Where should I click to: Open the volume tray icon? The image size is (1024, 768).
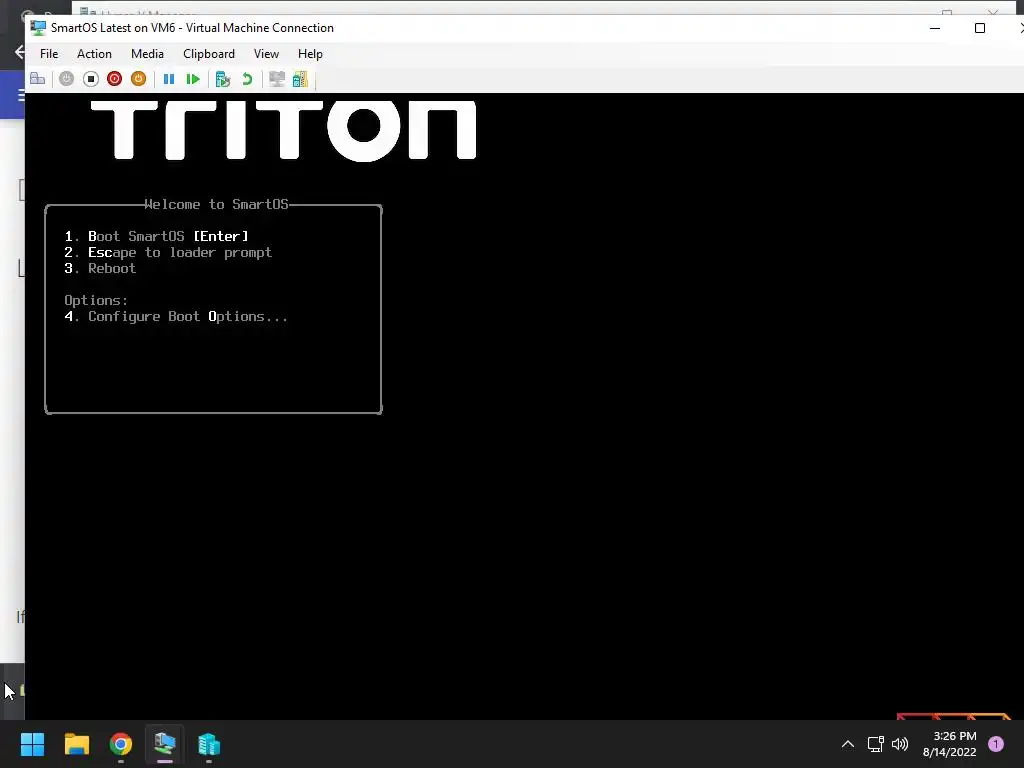pyautogui.click(x=900, y=744)
